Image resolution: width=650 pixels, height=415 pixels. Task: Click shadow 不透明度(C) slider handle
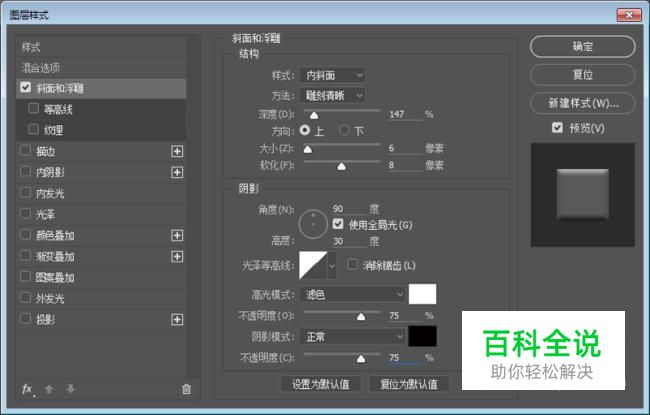361,359
